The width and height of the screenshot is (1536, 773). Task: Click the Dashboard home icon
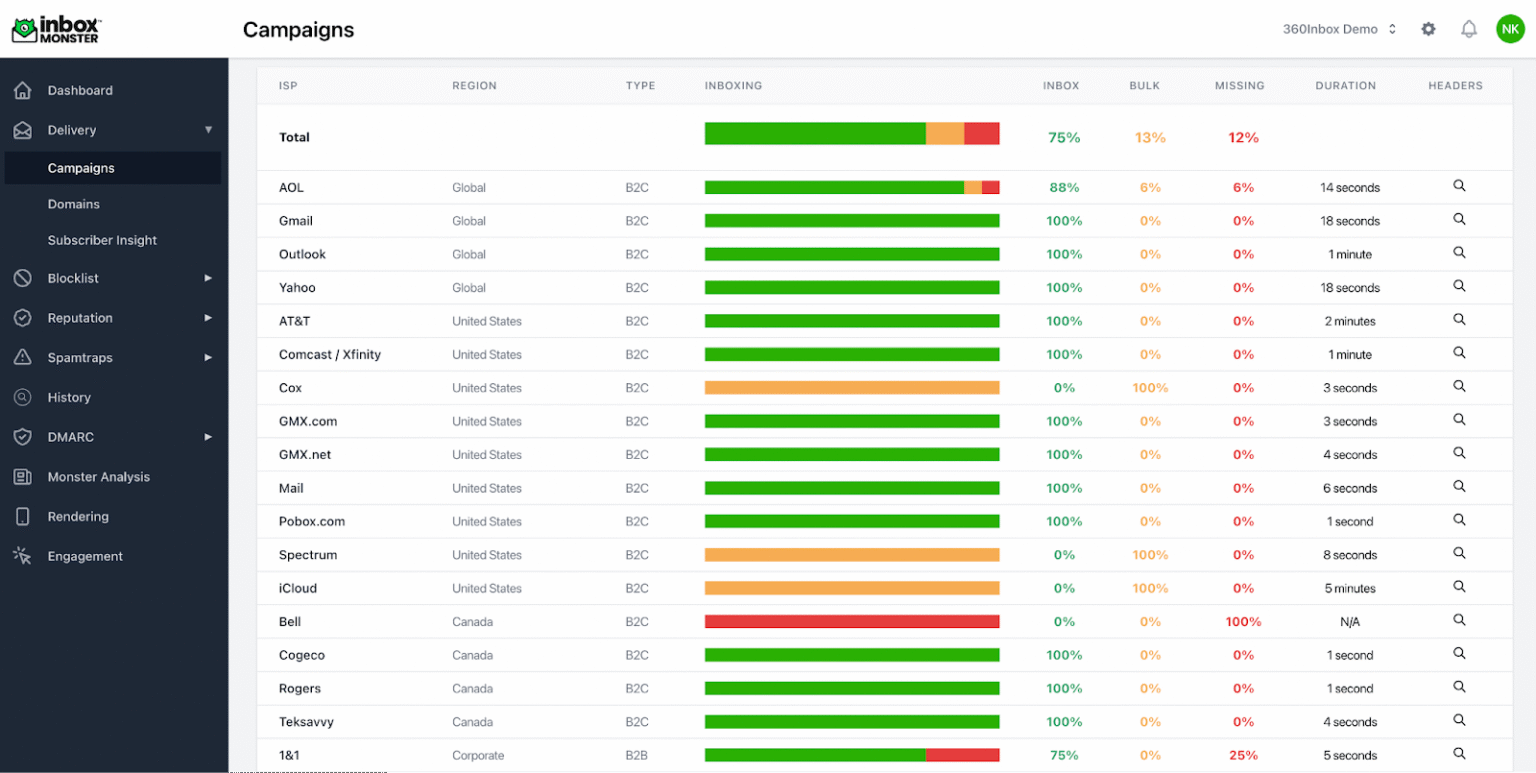tap(23, 90)
